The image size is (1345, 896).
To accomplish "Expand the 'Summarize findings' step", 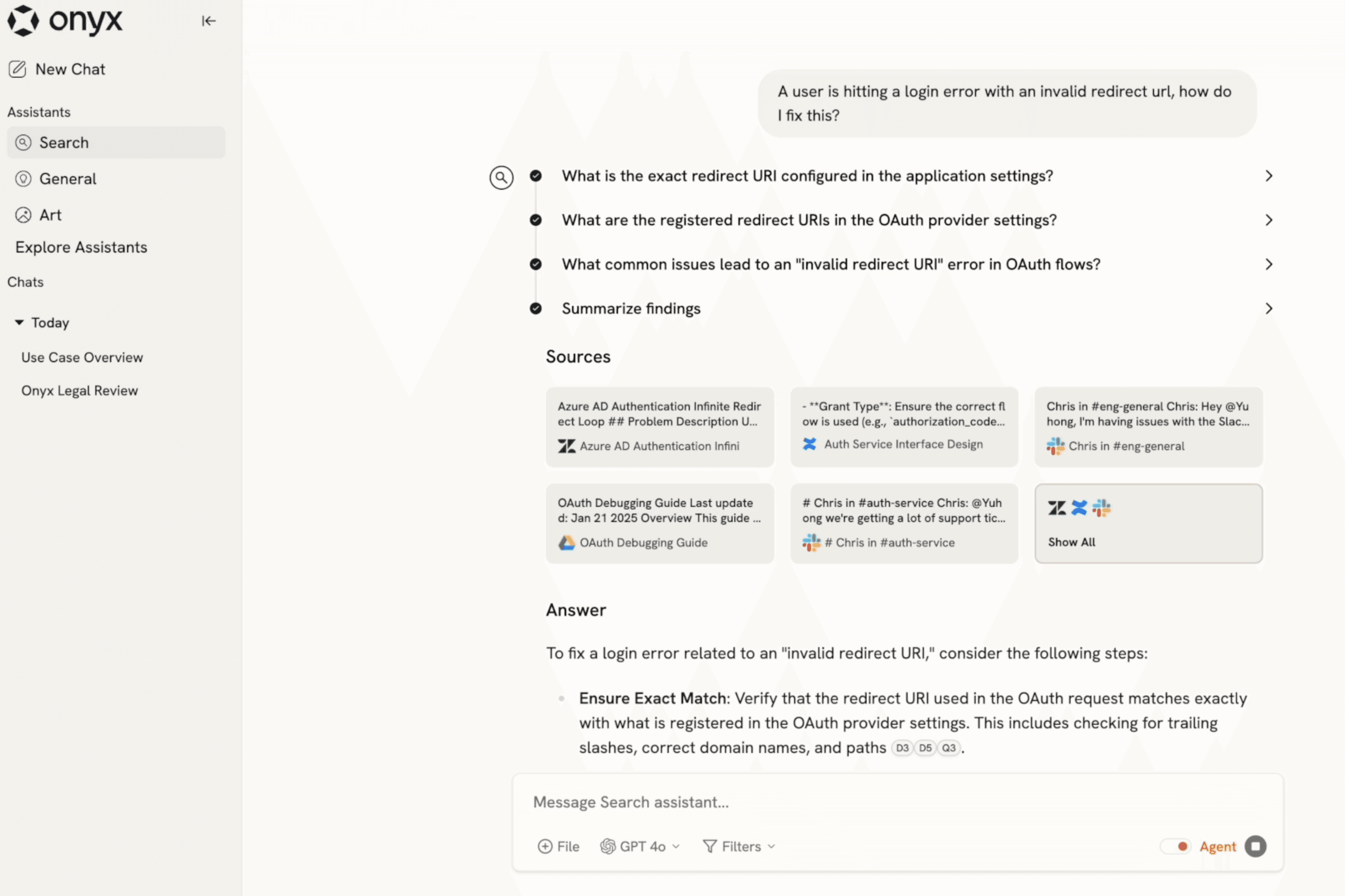I will coord(1268,308).
